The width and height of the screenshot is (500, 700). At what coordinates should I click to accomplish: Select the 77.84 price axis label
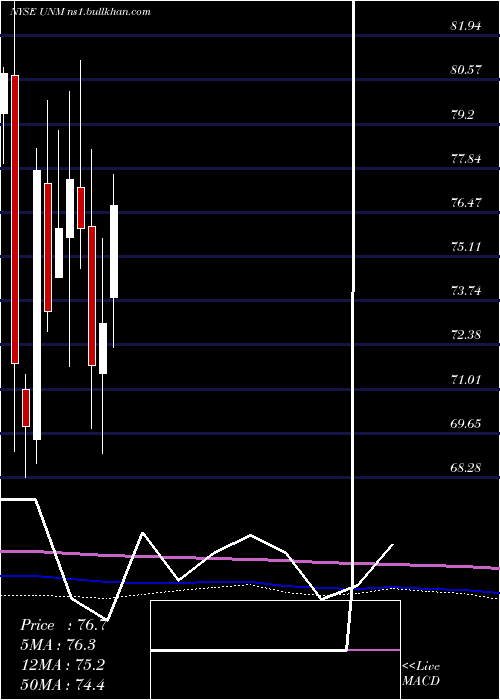(x=466, y=158)
